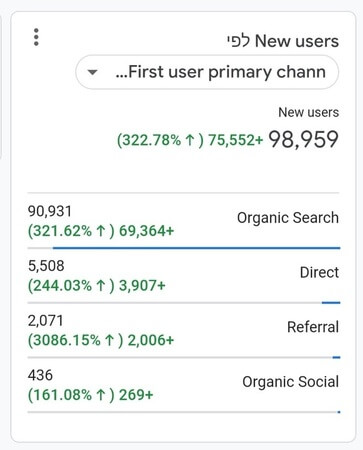Screen dimensions: 363x450
Task: Select the Organic Social channel label
Action: 290,382
